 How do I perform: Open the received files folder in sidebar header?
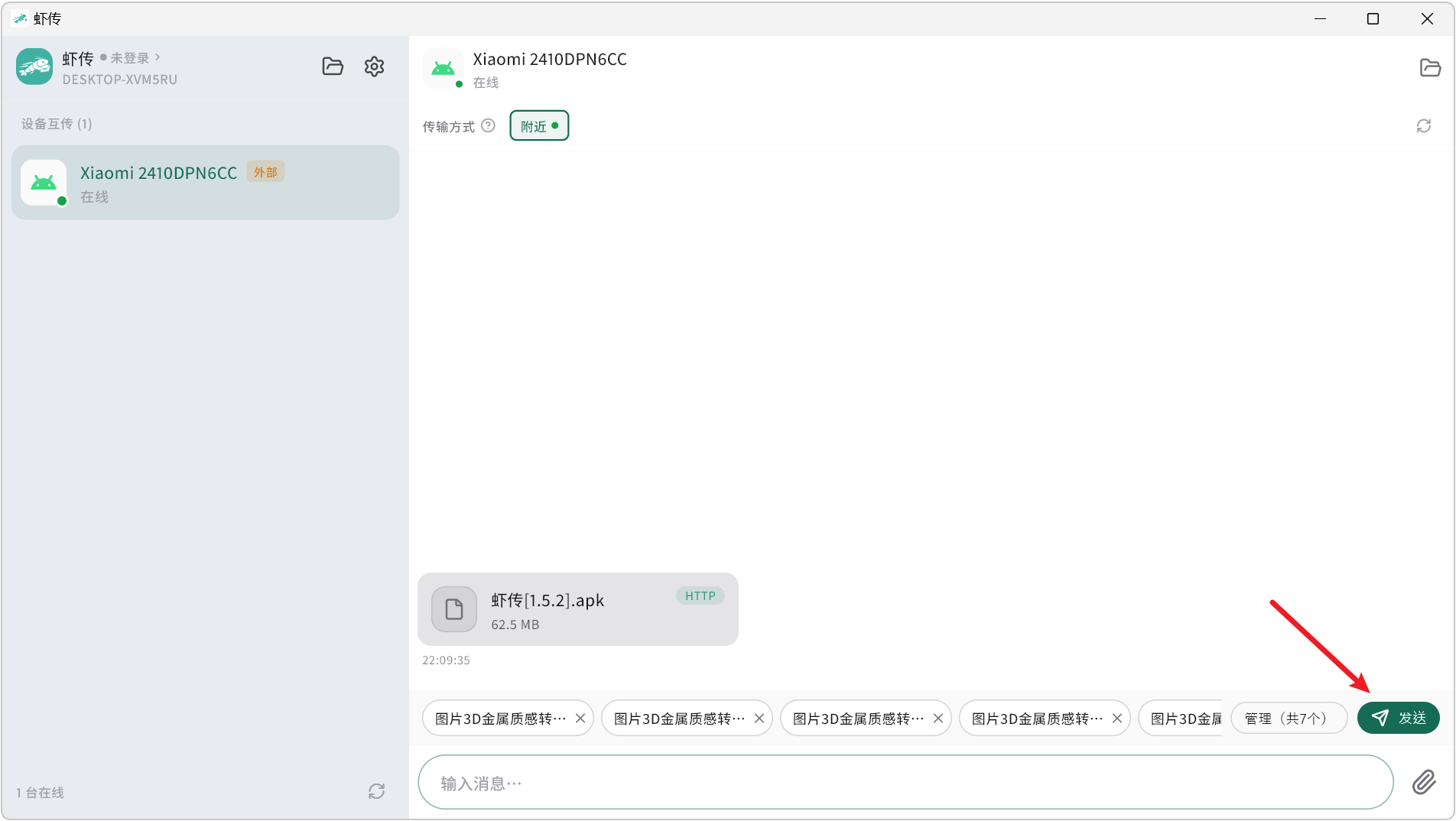333,67
